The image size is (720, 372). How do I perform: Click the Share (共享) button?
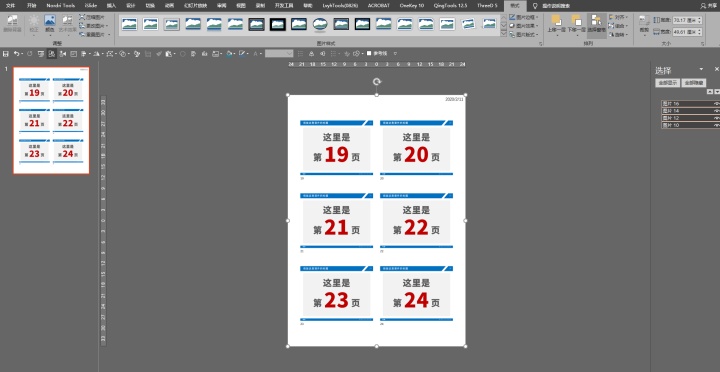click(x=709, y=6)
